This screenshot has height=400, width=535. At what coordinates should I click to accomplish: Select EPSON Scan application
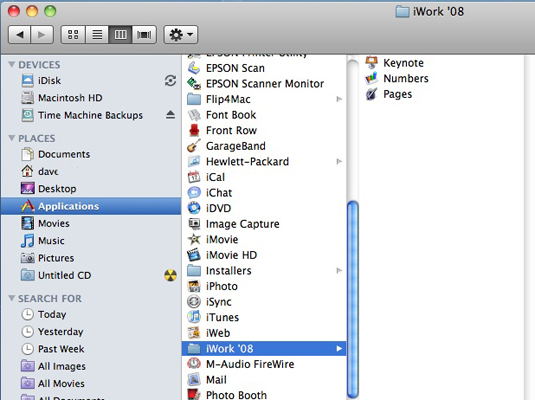264,68
